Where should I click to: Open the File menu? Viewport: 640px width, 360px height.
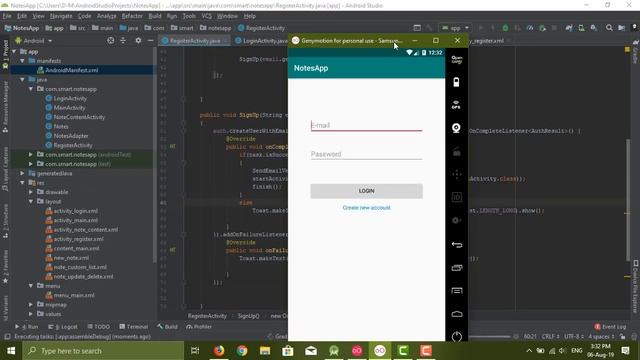point(7,16)
